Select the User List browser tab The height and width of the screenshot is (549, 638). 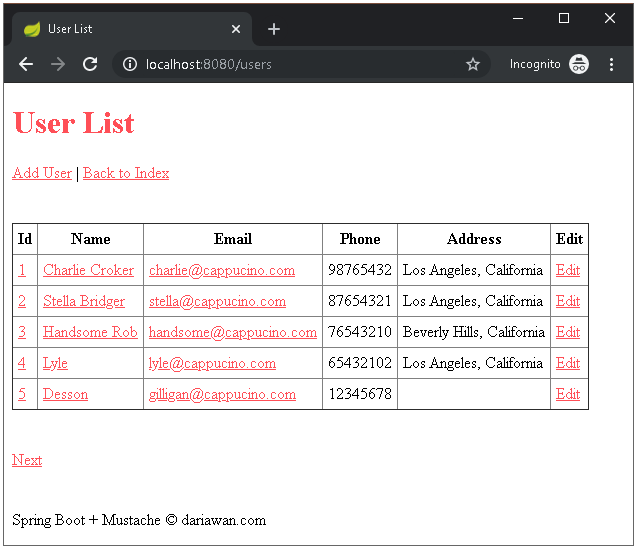pos(132,29)
